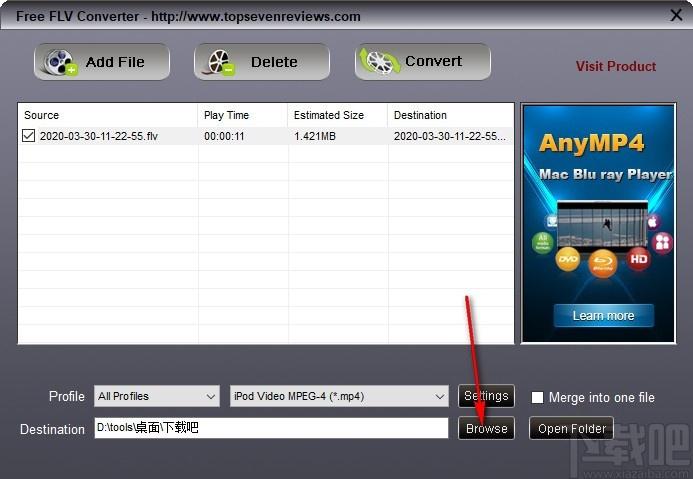Click the Add File film reel icon

[60, 62]
